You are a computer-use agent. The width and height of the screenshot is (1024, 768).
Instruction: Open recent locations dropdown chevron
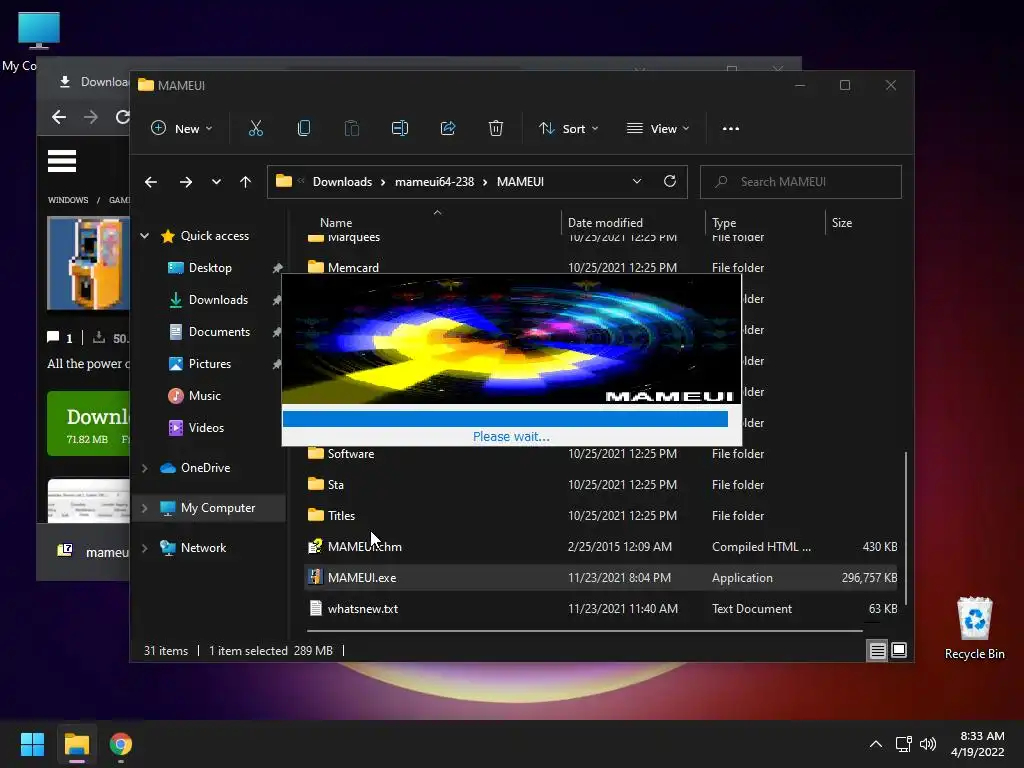tap(216, 182)
